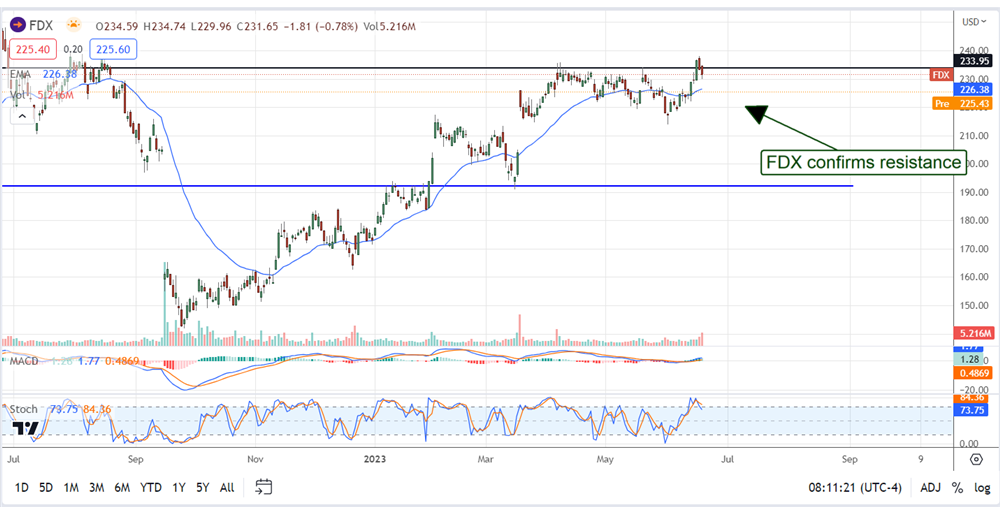The height and width of the screenshot is (507, 1000).
Task: Open the Go to date calendar icon
Action: (x=264, y=487)
